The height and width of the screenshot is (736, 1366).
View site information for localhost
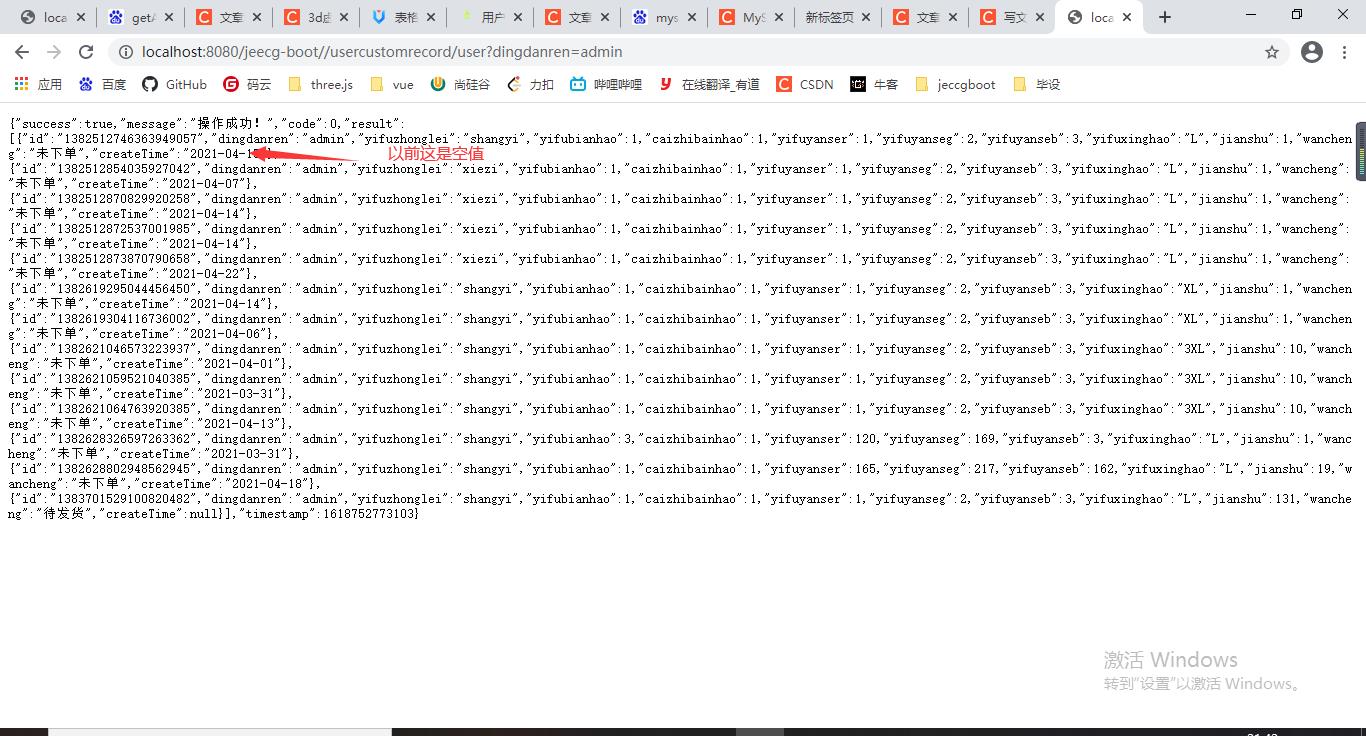click(x=126, y=52)
